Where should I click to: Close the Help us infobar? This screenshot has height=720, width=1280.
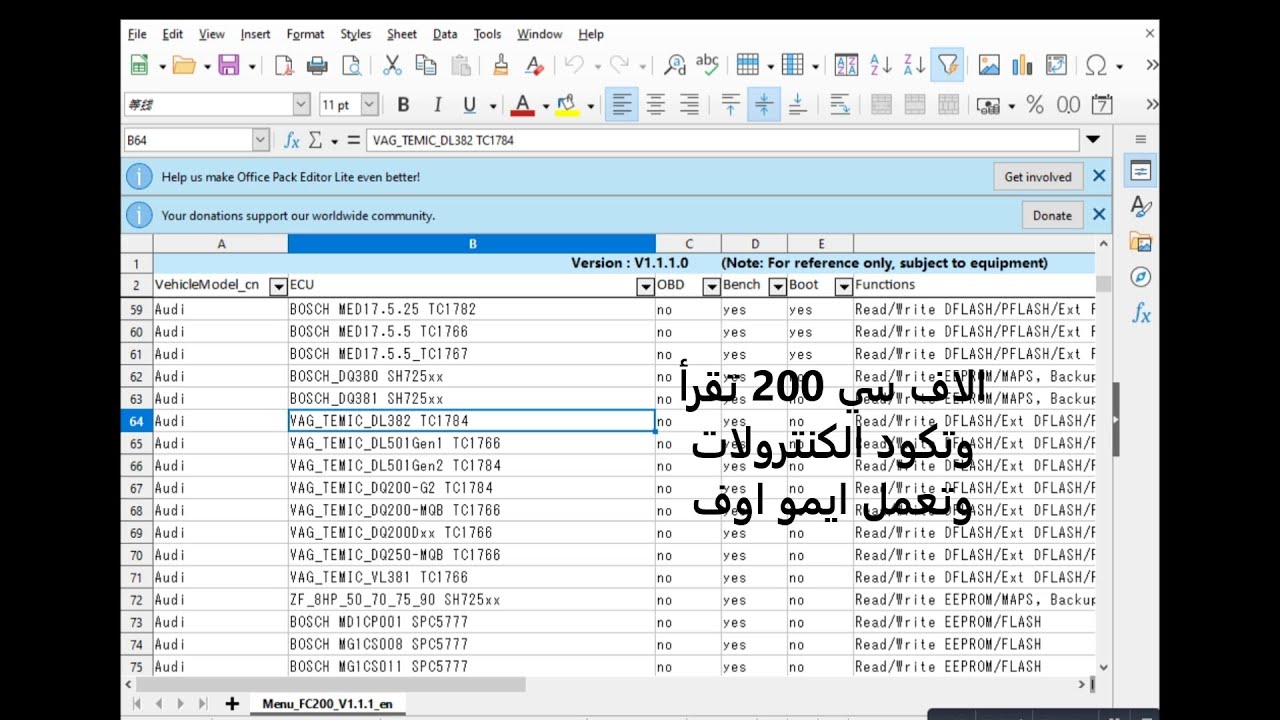click(x=1099, y=176)
